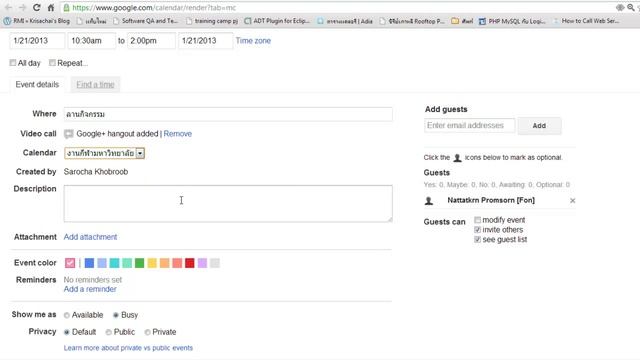The height and width of the screenshot is (360, 640).
Task: Enable the All day checkbox
Action: (13, 63)
